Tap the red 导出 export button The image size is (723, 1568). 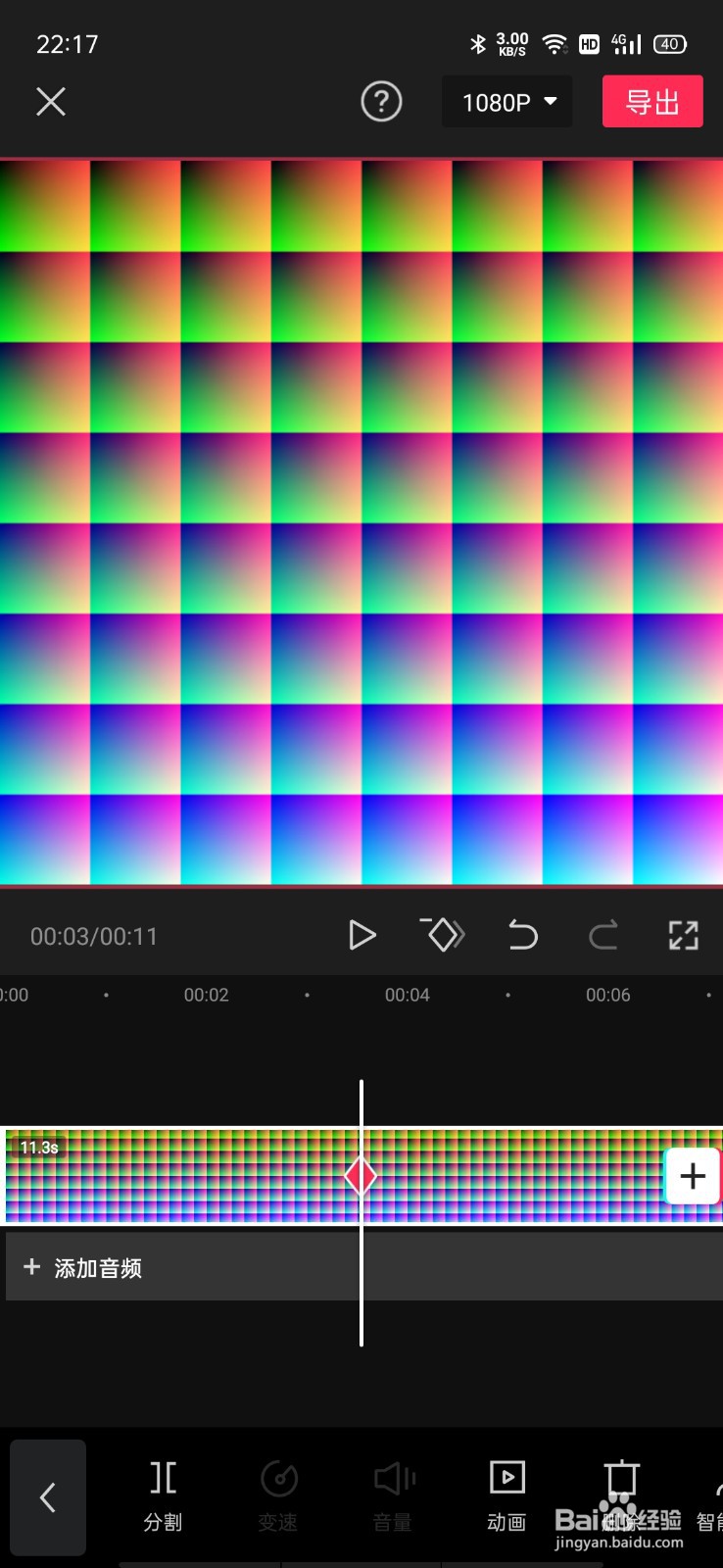click(652, 102)
